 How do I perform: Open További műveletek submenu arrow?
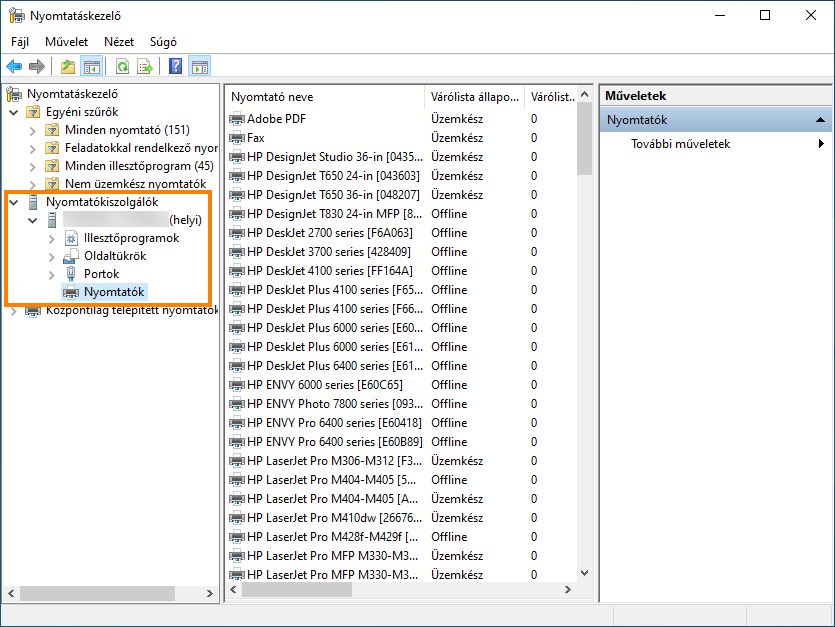point(821,143)
